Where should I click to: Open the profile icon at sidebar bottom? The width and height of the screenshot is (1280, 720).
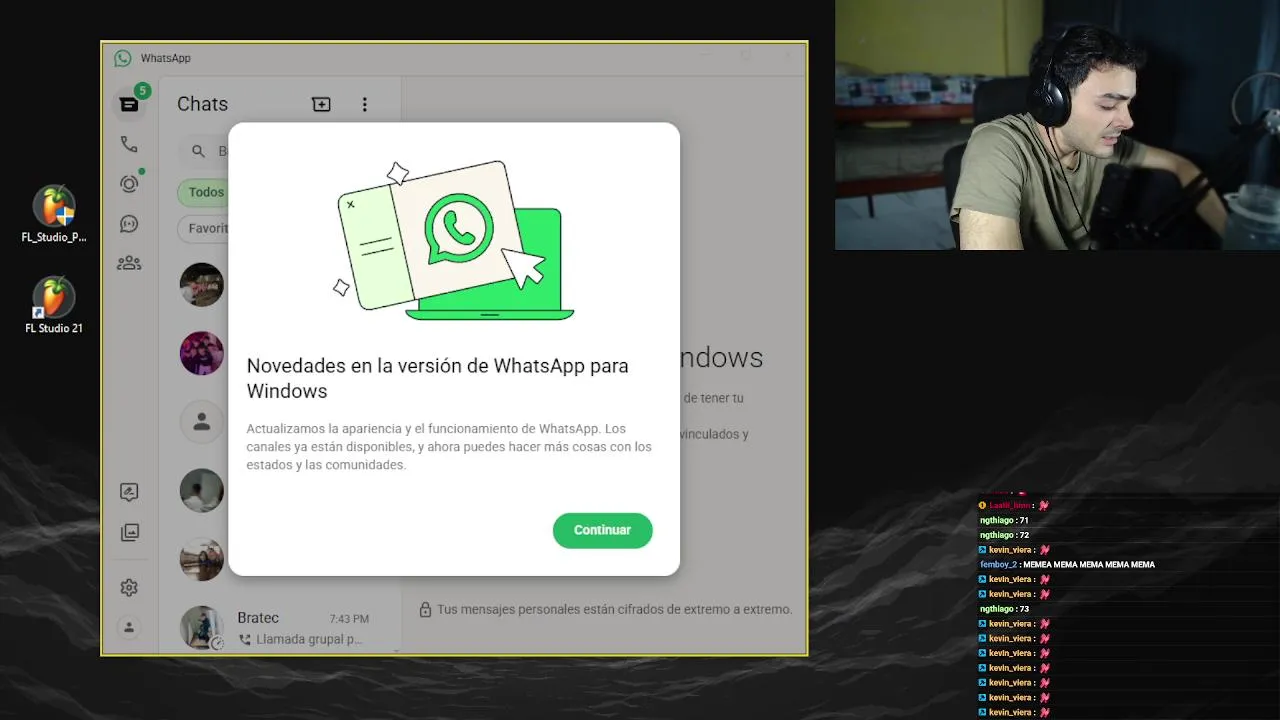[129, 627]
